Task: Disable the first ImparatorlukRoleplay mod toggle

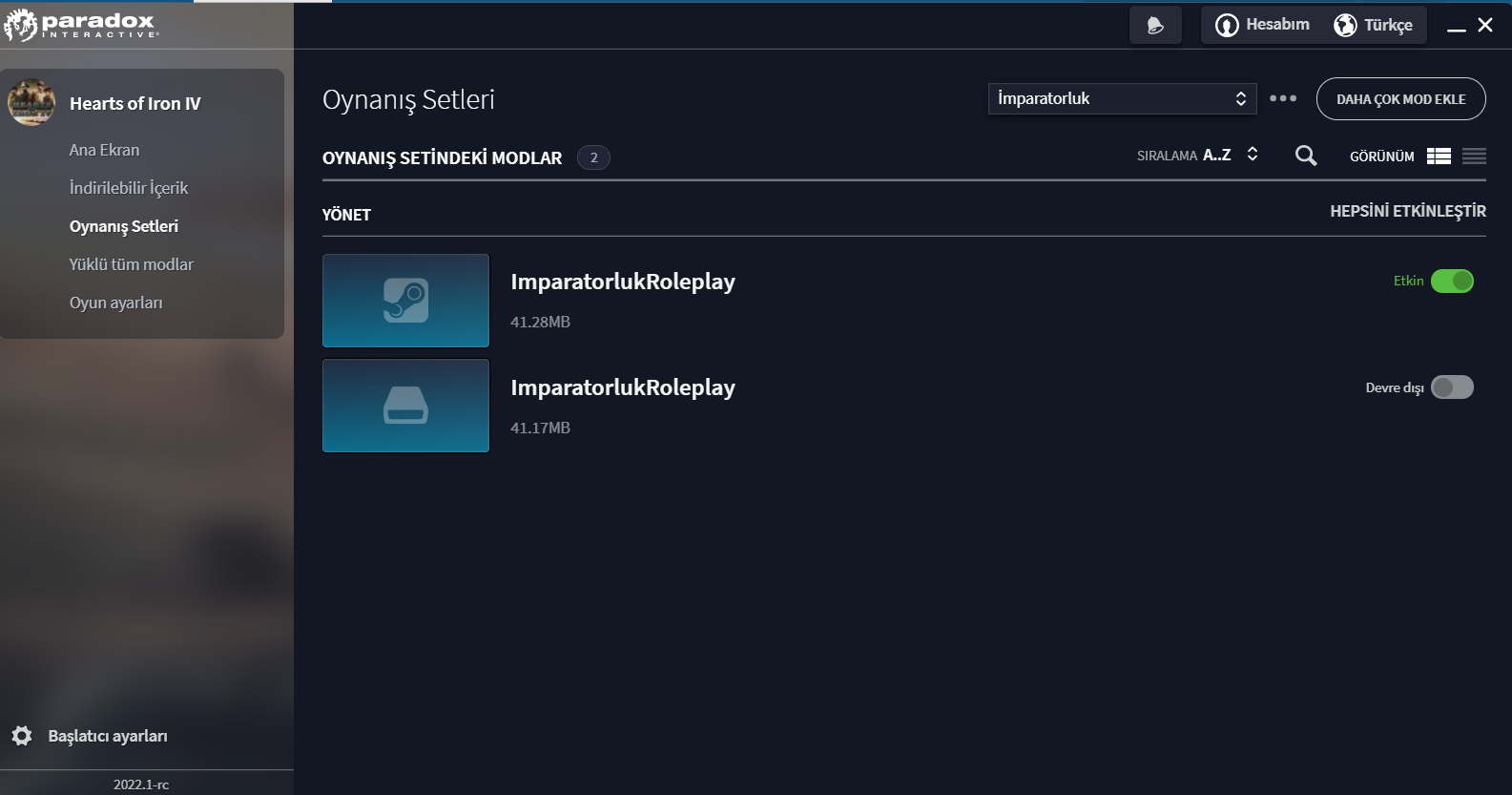Action: (1452, 282)
